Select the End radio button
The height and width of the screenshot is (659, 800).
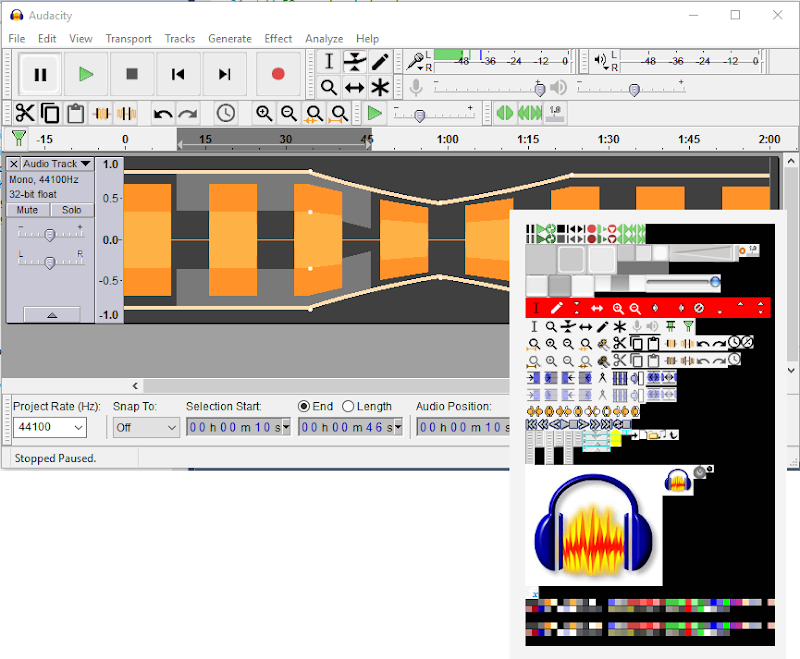[304, 406]
